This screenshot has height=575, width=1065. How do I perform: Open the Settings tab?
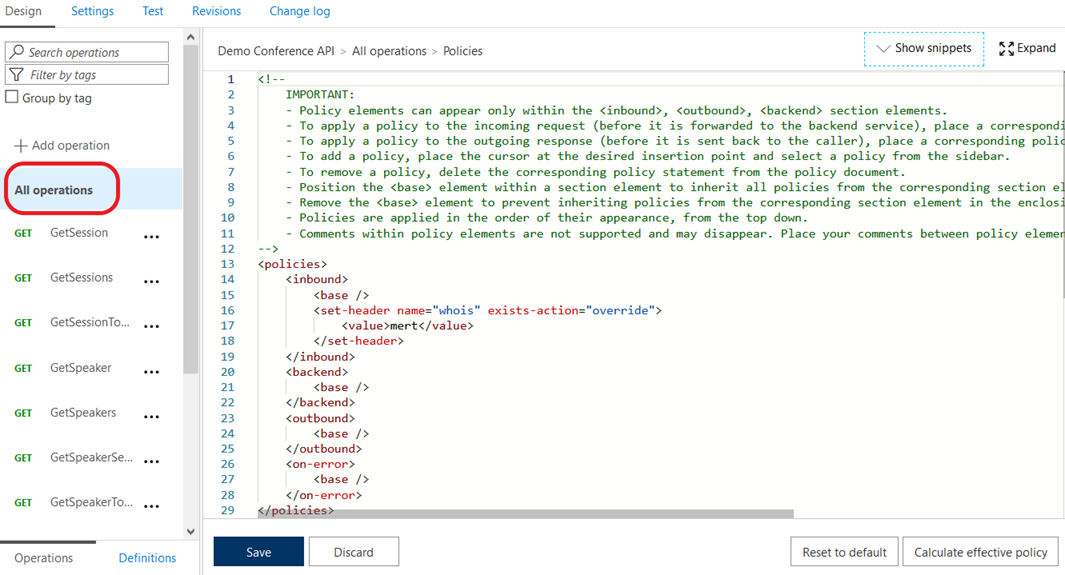92,12
